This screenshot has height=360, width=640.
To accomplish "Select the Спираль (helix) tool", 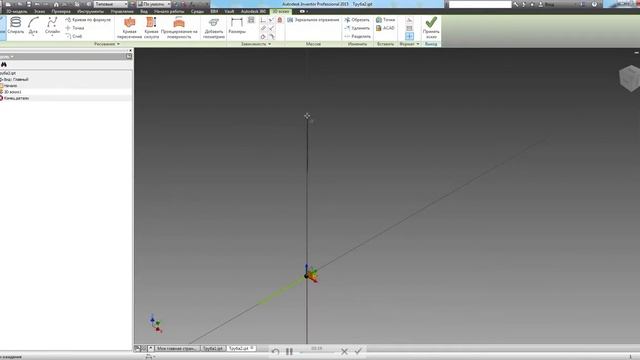I will coord(16,25).
